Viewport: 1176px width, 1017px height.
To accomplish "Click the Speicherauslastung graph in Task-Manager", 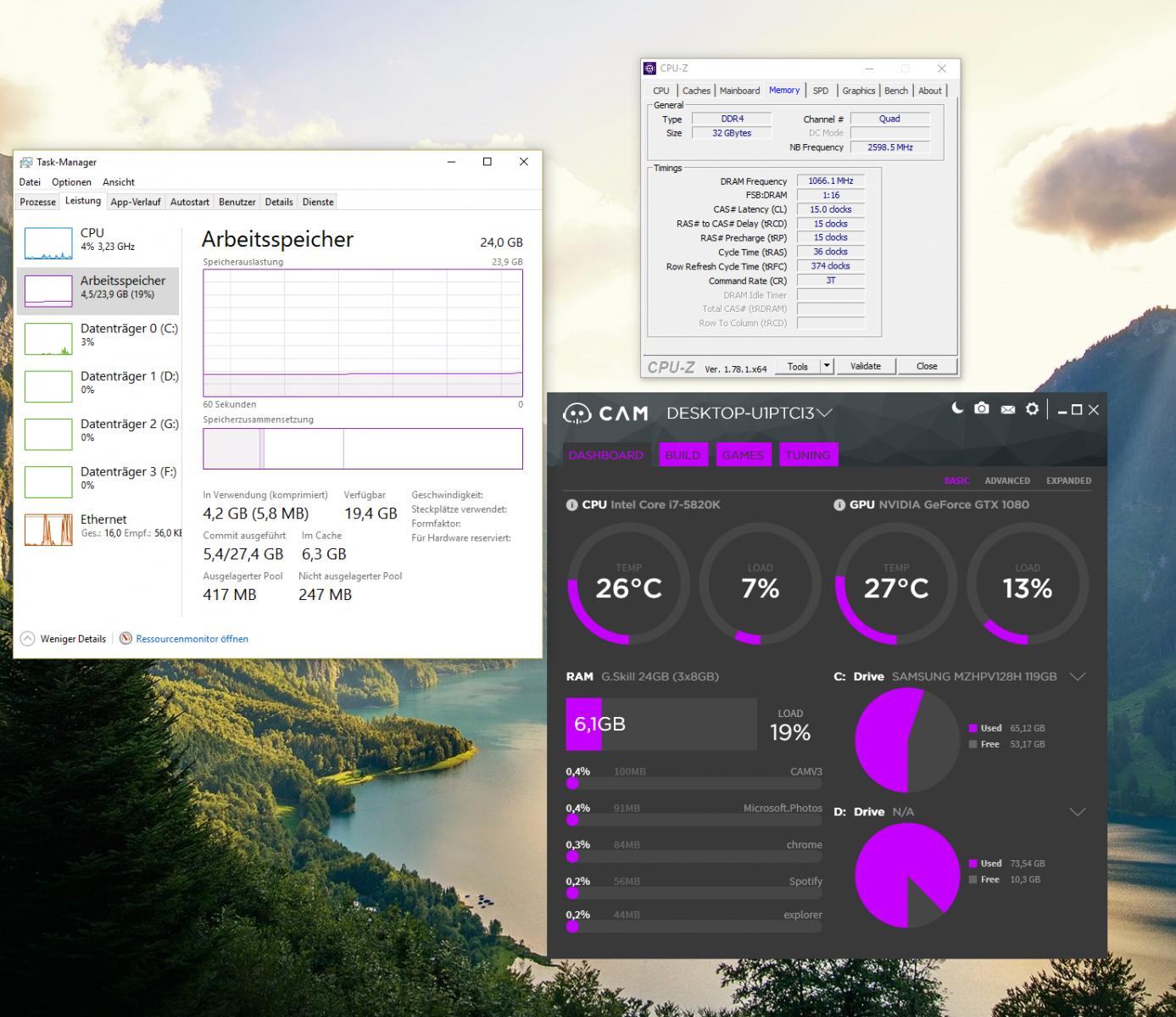I will point(363,333).
